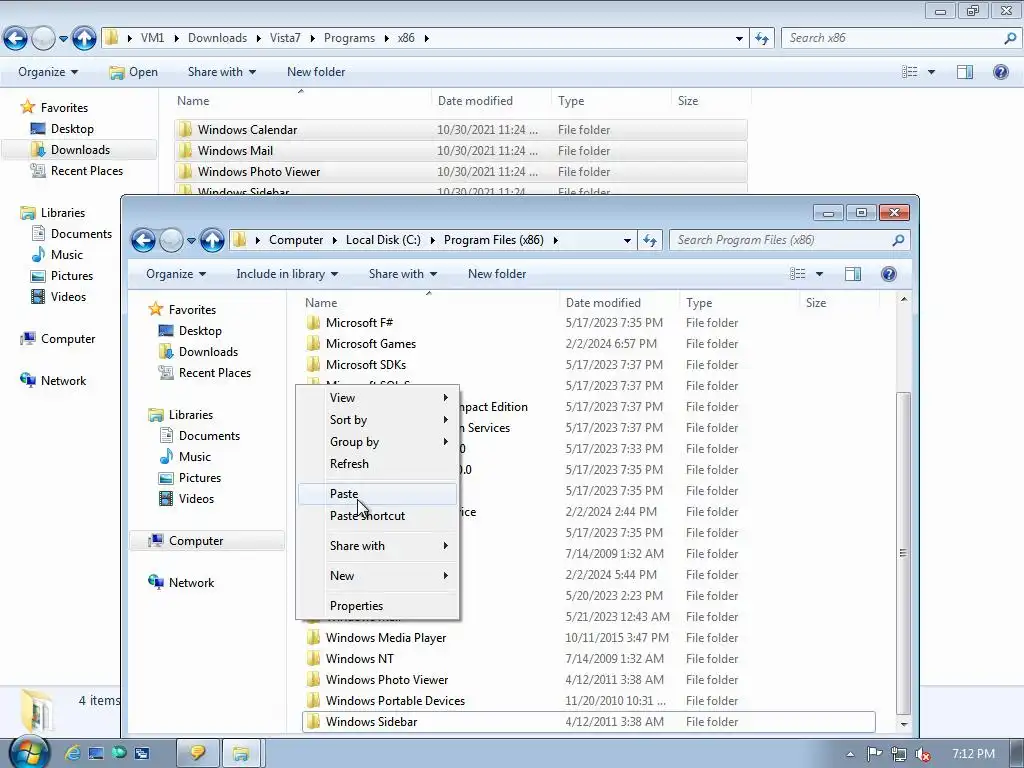Open New submenu in context menu
The width and height of the screenshot is (1024, 768).
click(377, 576)
